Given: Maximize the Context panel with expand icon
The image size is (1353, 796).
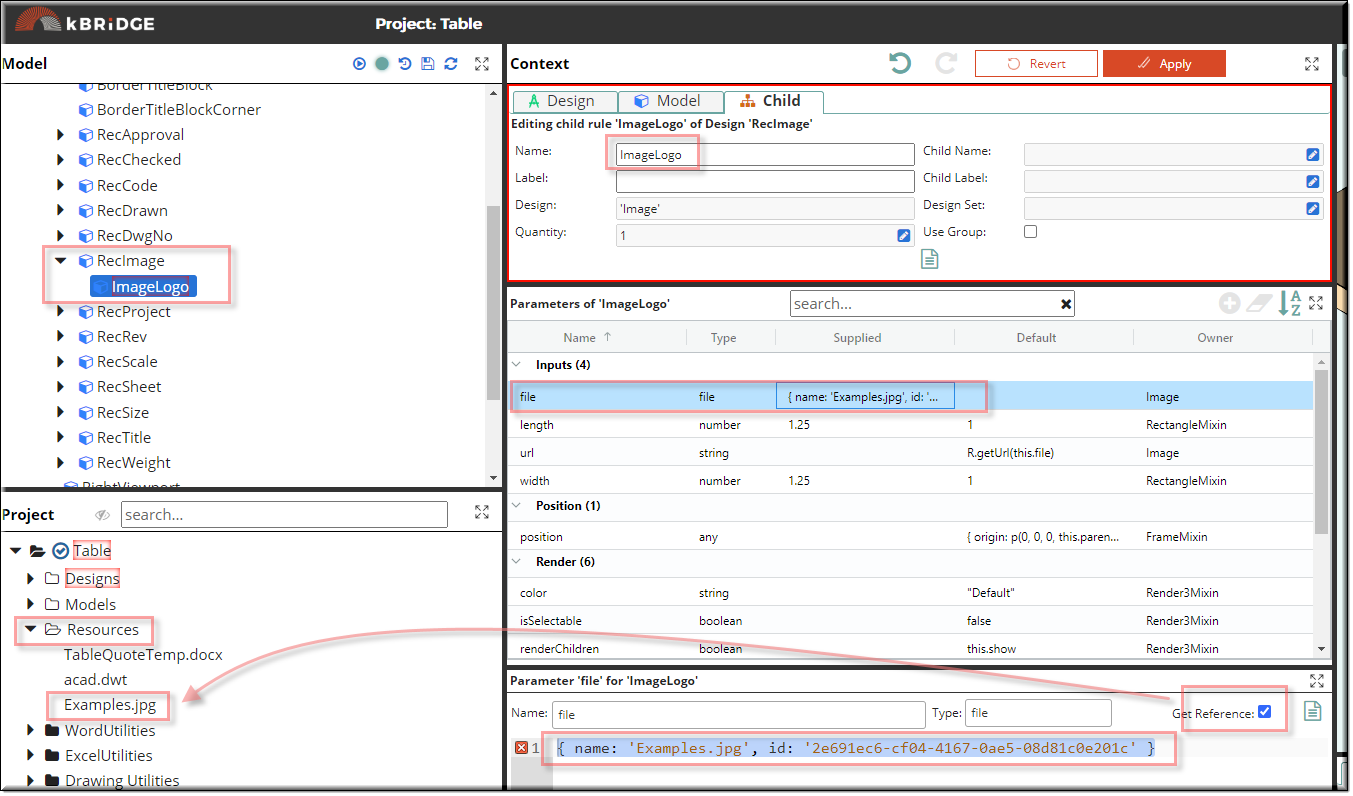Looking at the screenshot, I should 1312,64.
